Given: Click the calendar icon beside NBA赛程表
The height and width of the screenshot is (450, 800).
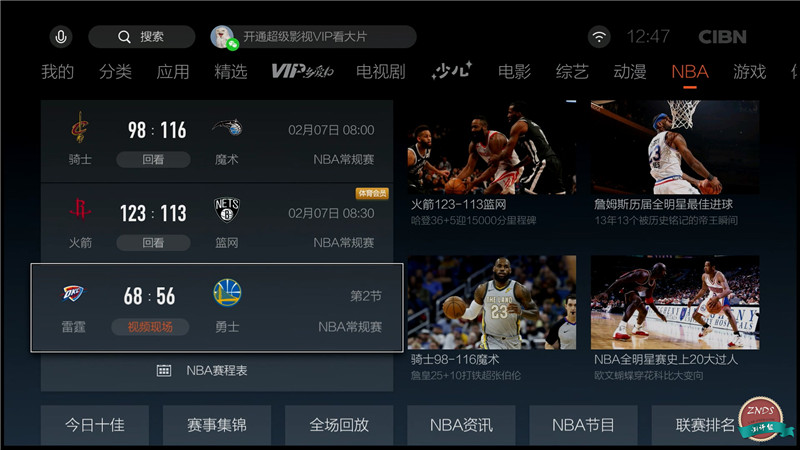Looking at the screenshot, I should (164, 370).
